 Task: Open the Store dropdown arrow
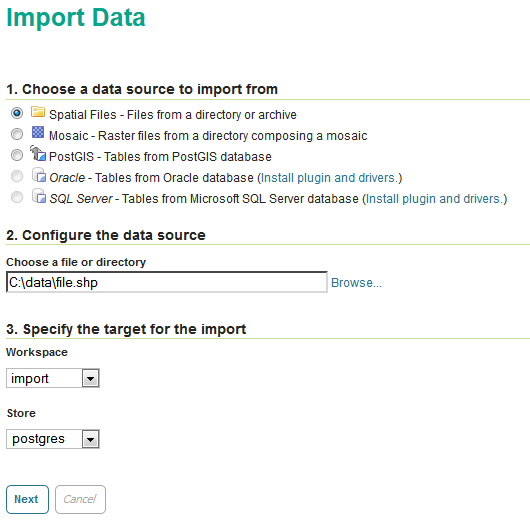pyautogui.click(x=90, y=439)
